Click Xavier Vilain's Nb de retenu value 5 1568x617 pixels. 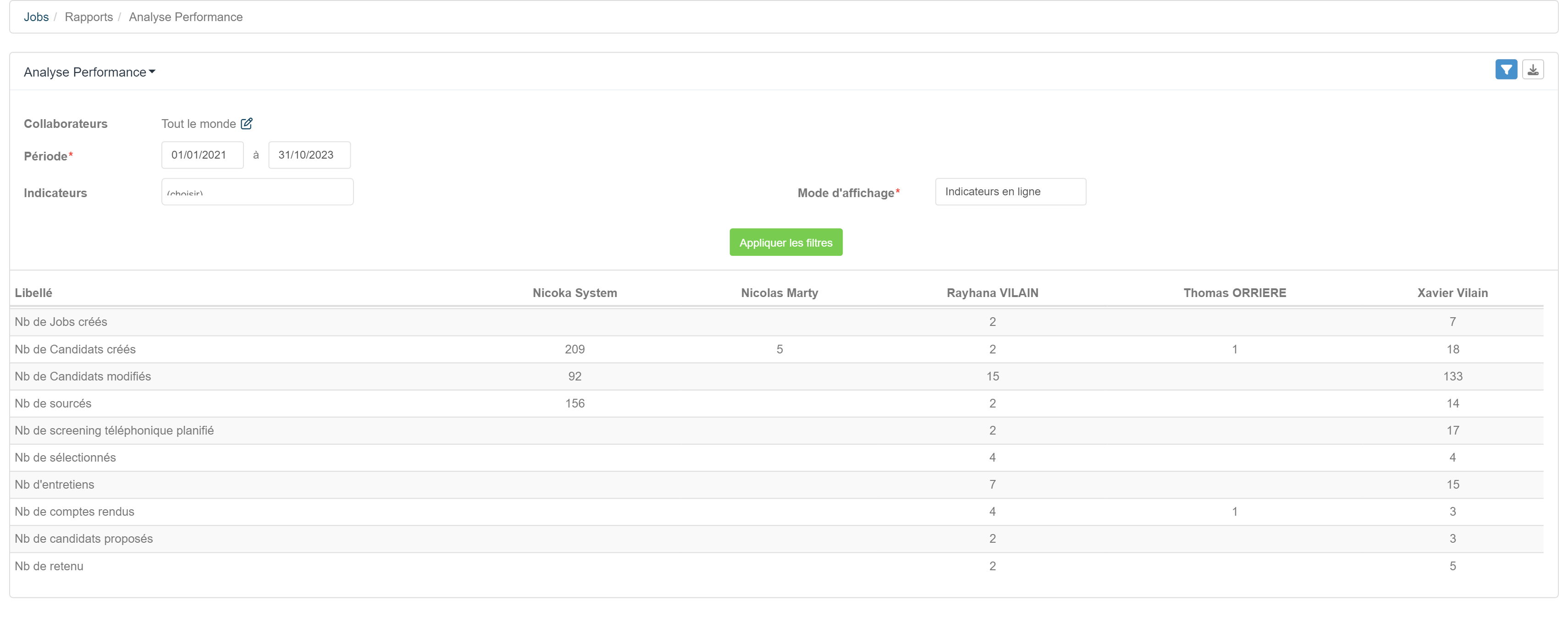coord(1452,566)
